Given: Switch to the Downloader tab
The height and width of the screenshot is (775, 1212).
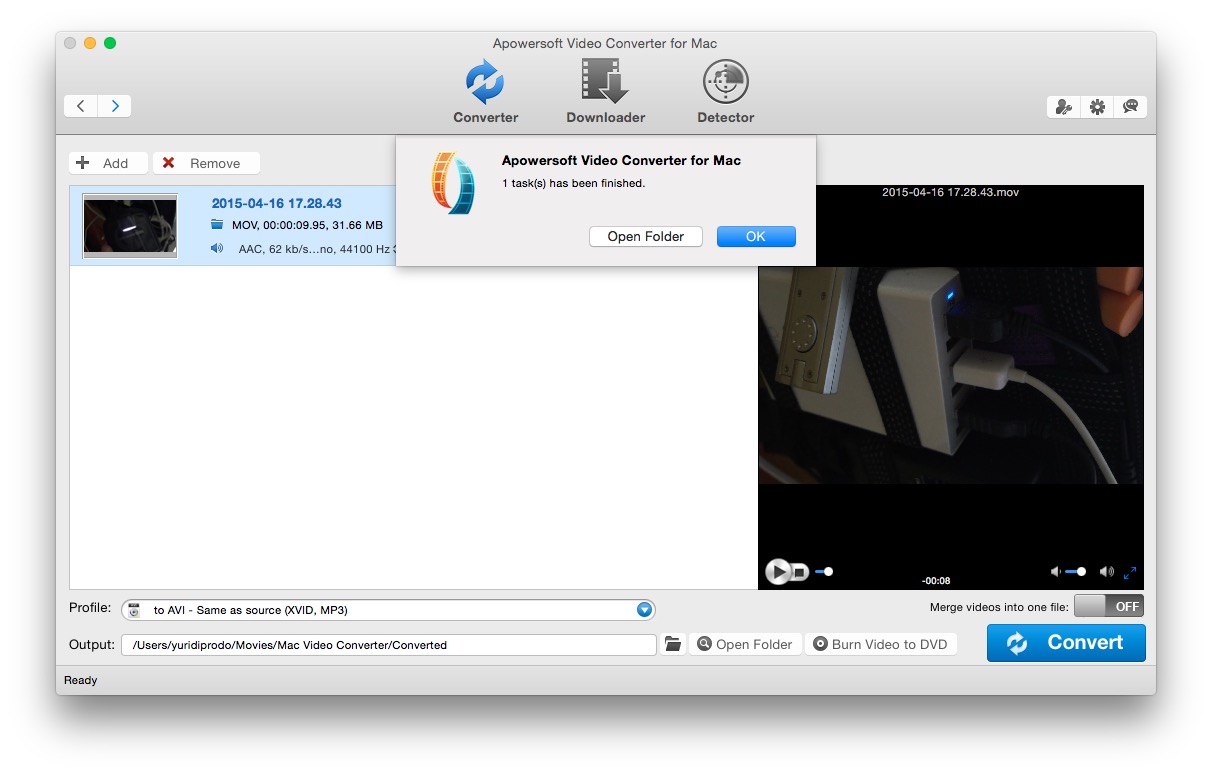Looking at the screenshot, I should (x=605, y=92).
